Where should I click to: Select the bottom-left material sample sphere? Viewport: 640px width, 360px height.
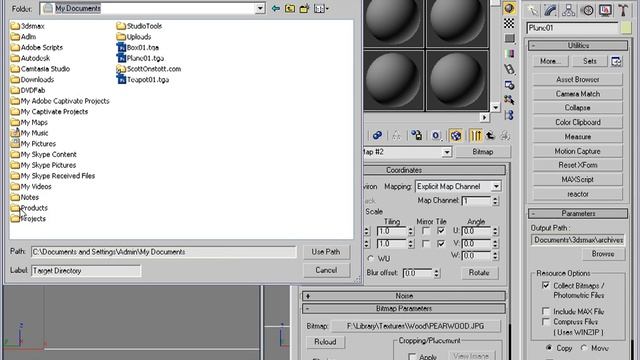point(393,80)
